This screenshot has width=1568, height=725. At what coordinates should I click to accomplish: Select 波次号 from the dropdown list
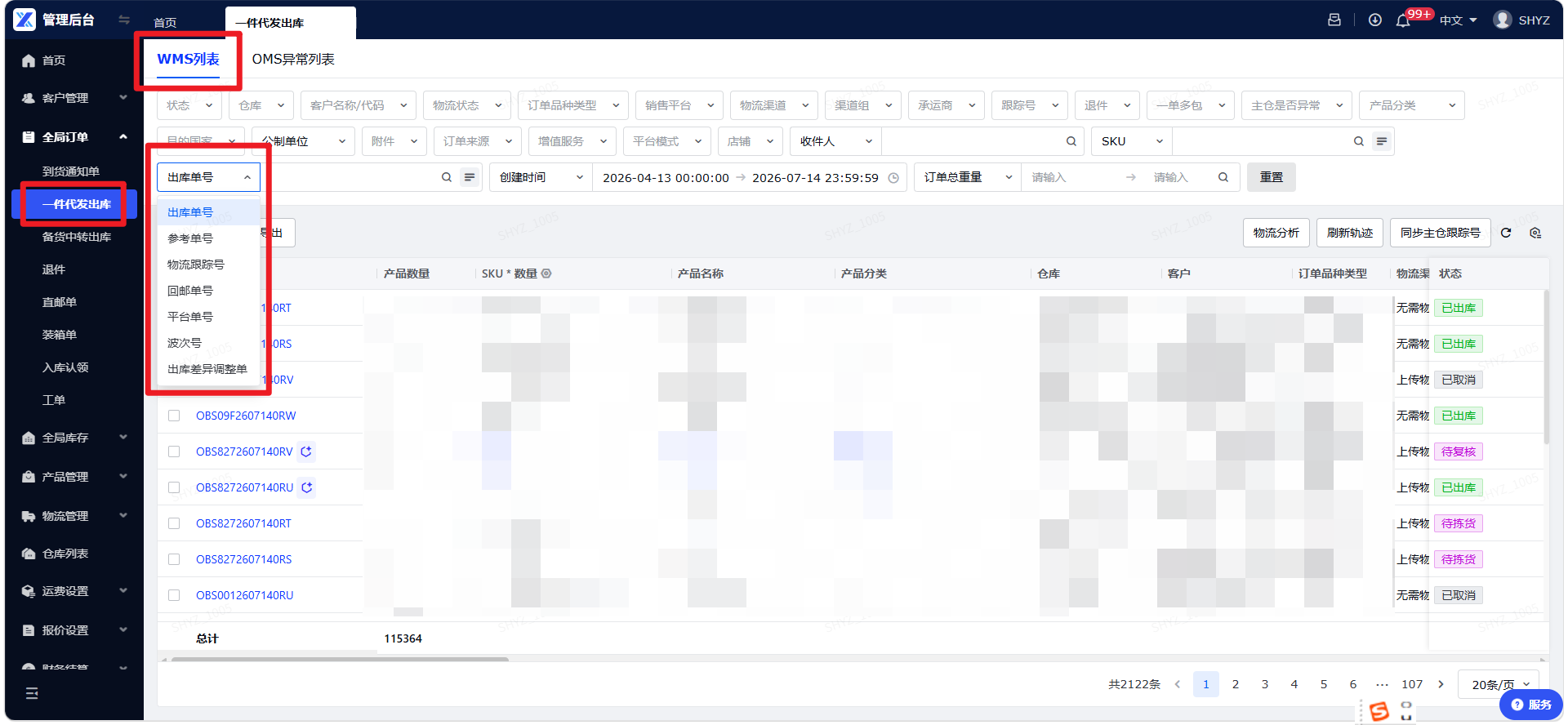click(x=209, y=343)
